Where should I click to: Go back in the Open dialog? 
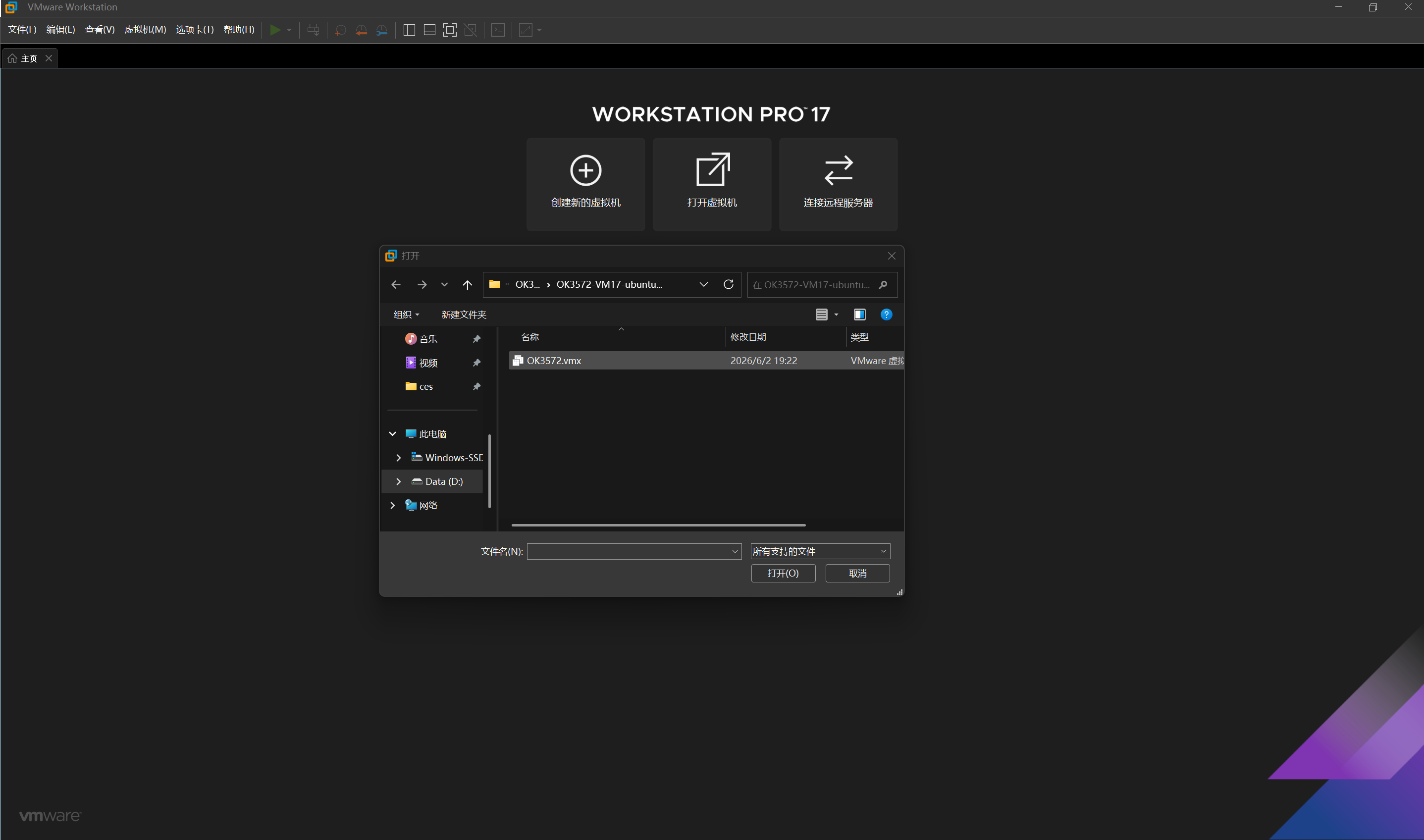click(x=396, y=285)
